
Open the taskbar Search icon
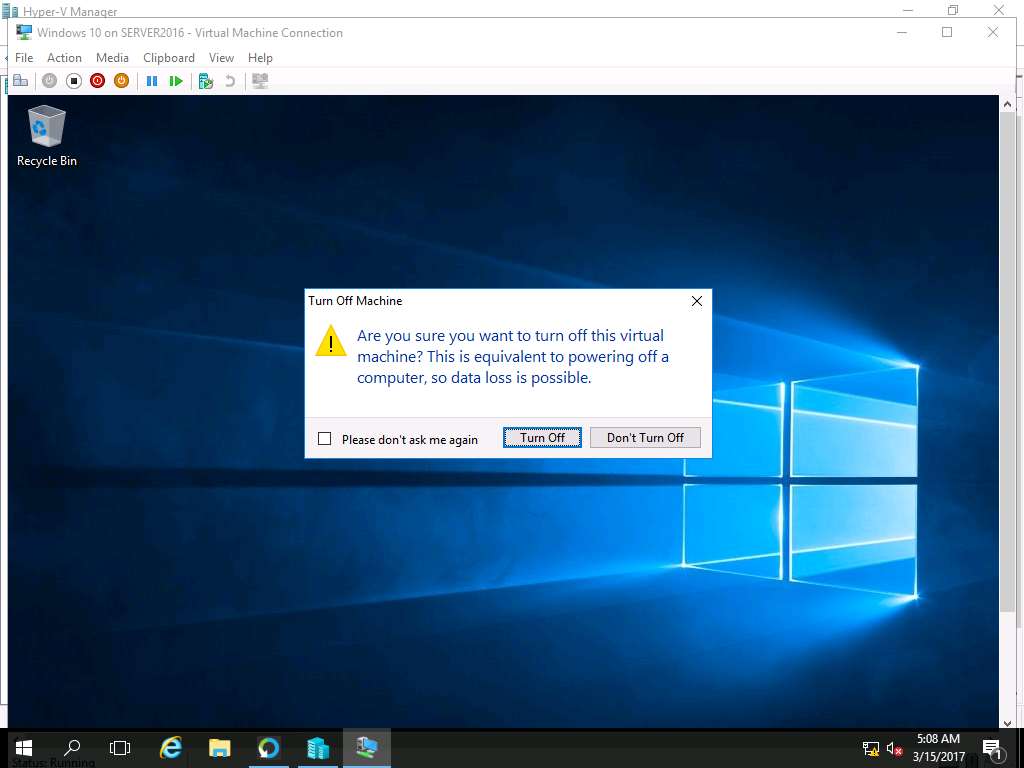tap(72, 748)
